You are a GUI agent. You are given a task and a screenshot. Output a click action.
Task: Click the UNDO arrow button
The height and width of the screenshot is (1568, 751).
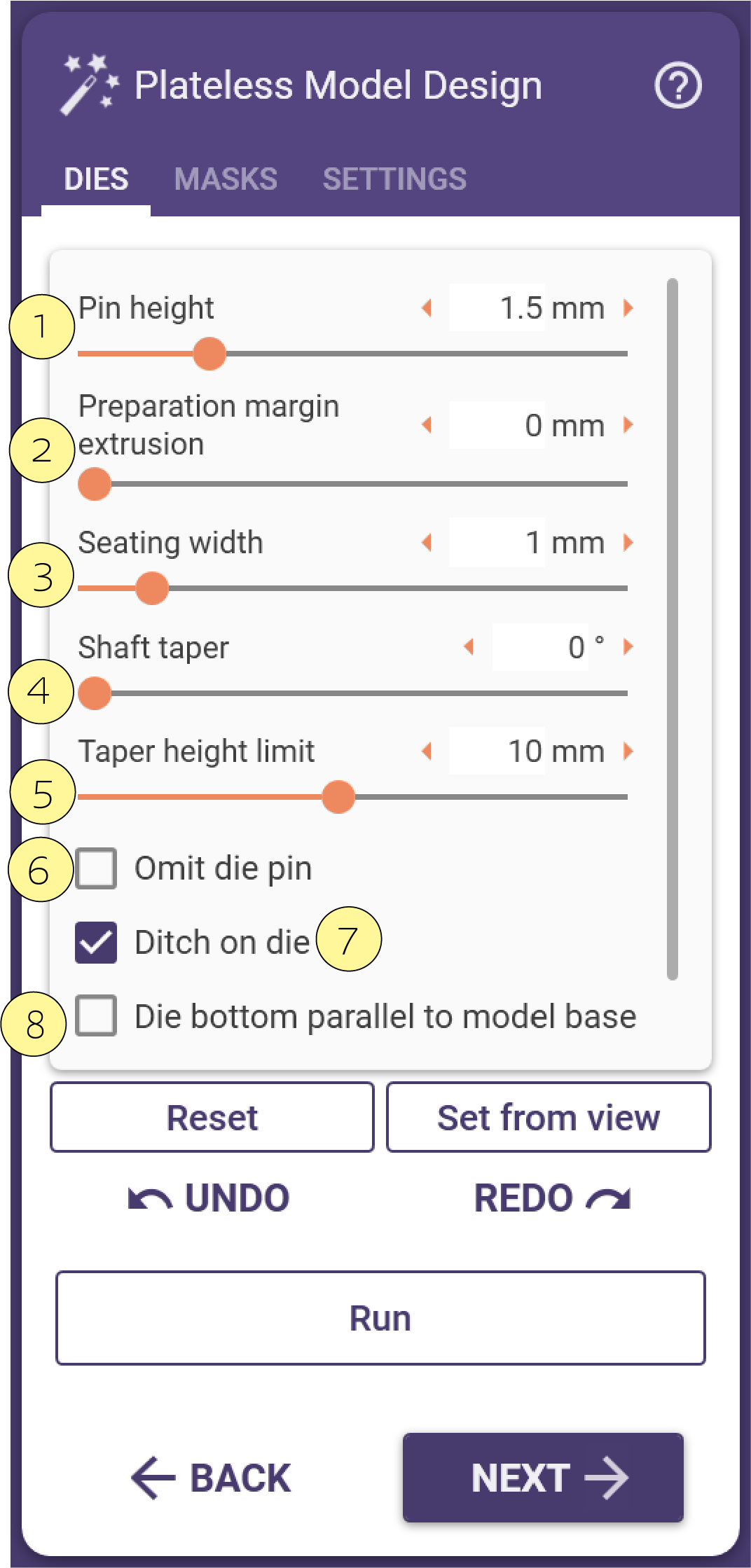click(x=209, y=1198)
